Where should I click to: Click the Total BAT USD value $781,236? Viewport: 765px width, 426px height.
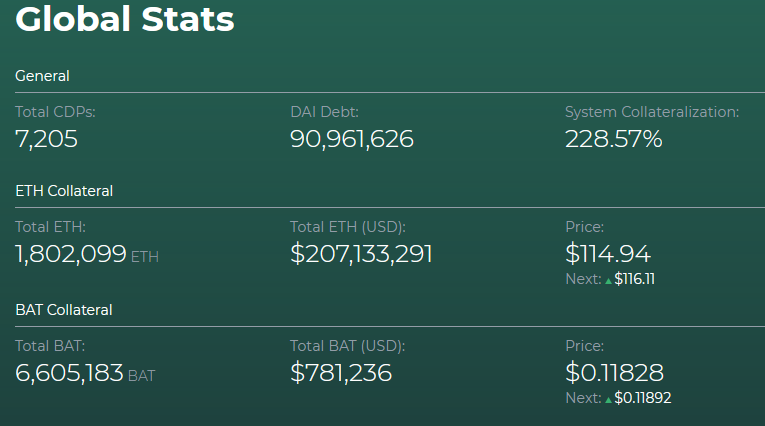click(341, 373)
